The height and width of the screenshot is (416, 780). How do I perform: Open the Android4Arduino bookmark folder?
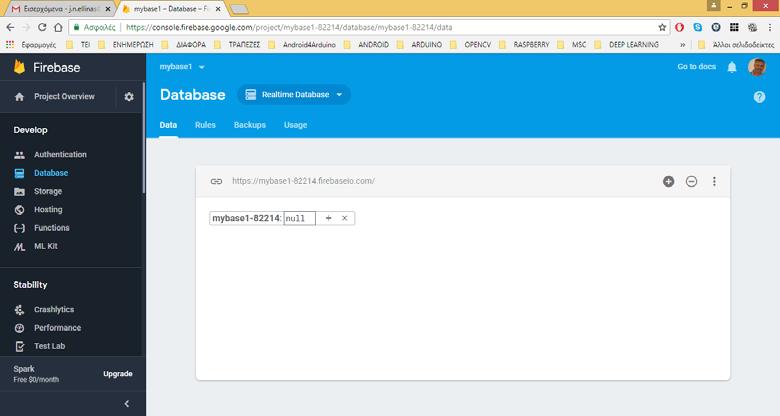302,45
